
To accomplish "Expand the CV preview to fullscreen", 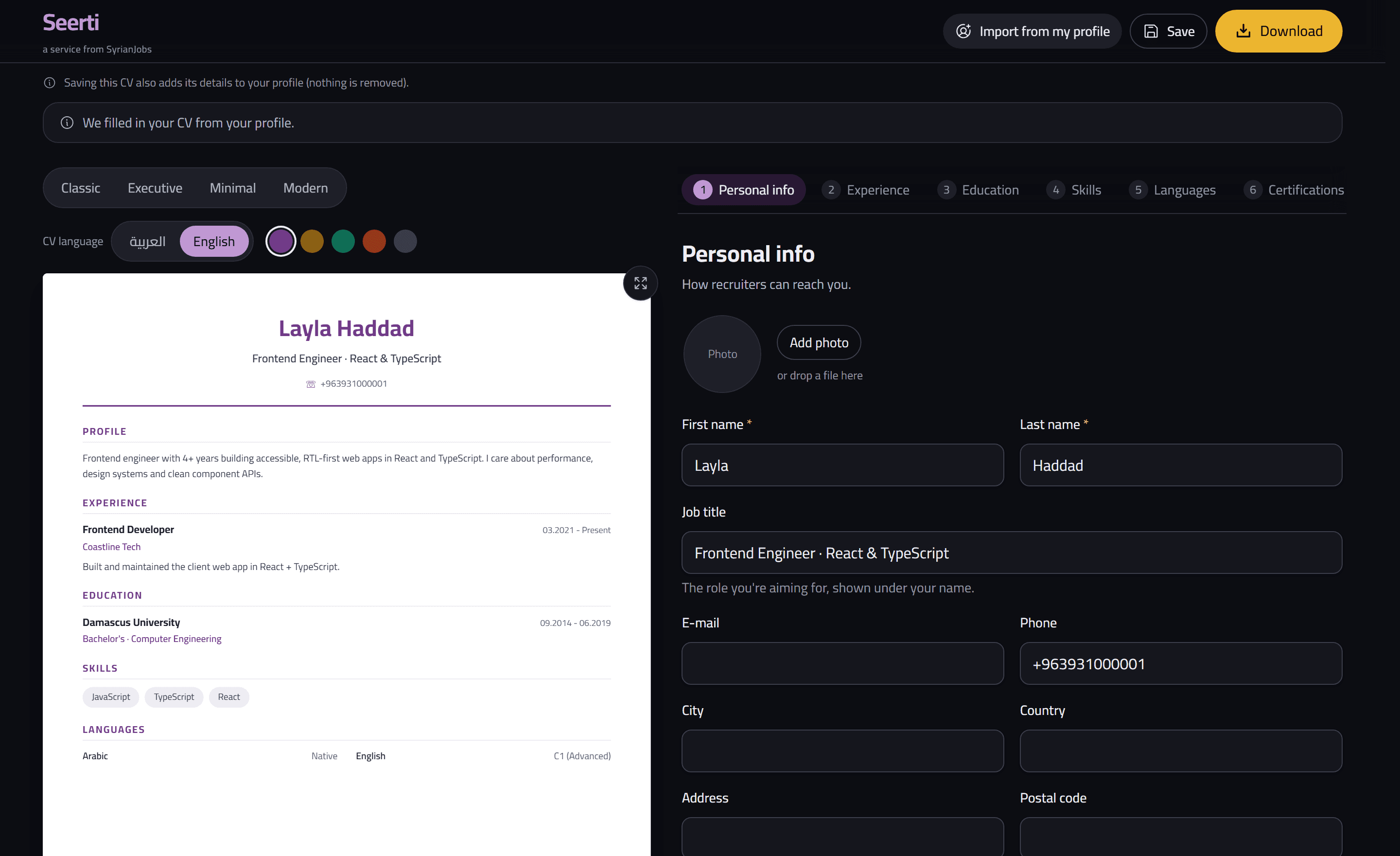I will pyautogui.click(x=640, y=283).
